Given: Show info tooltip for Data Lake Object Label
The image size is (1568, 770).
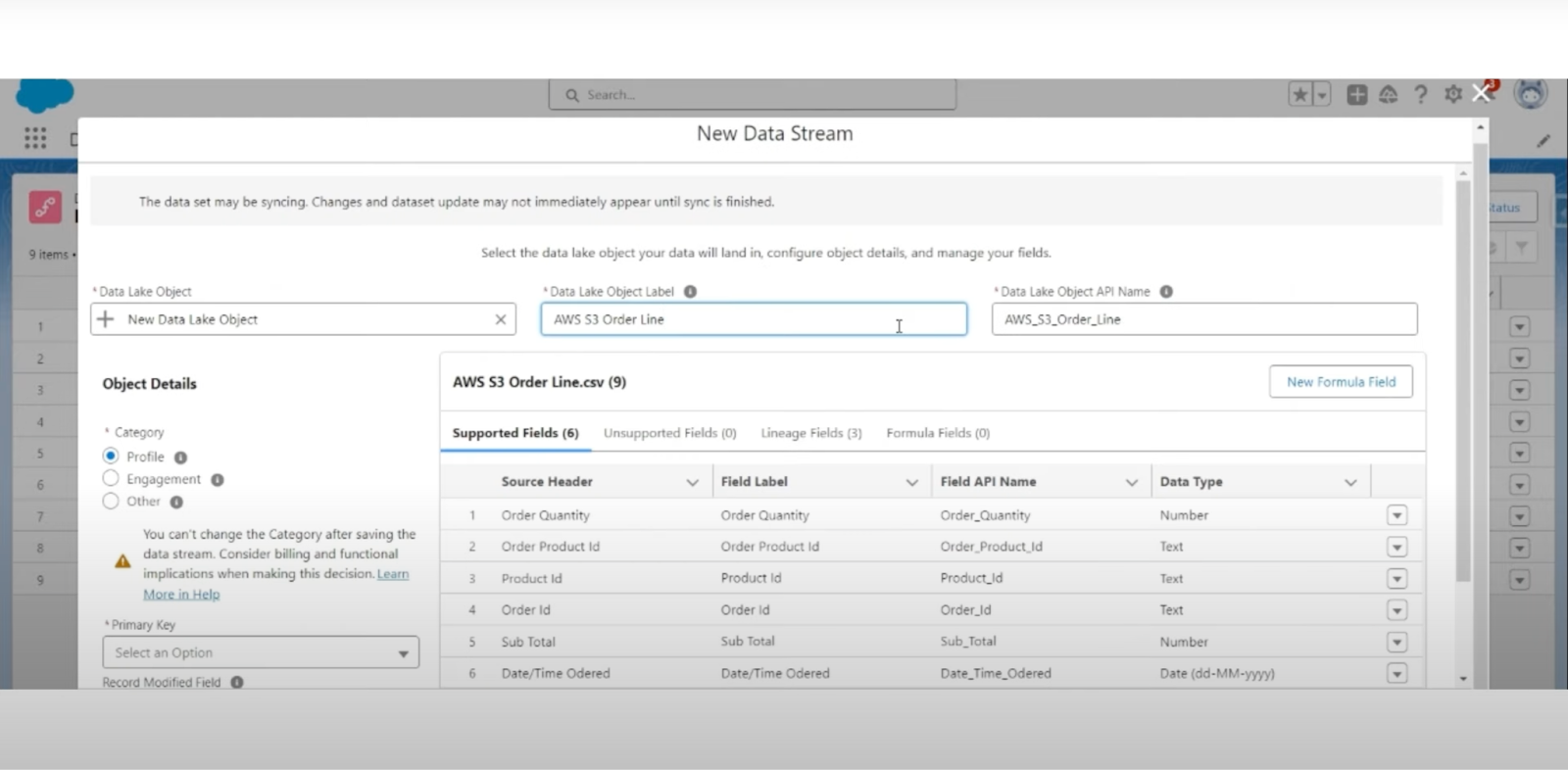Looking at the screenshot, I should (690, 292).
